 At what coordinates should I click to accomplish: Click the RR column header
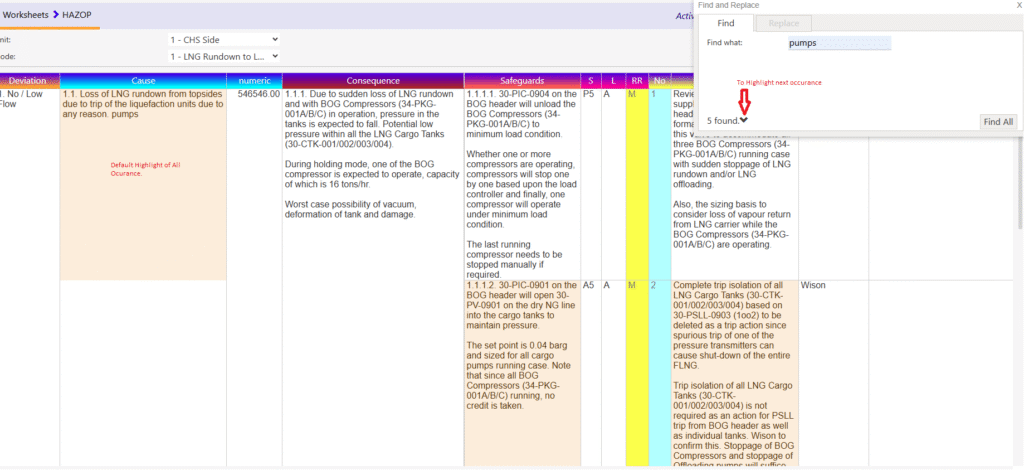pos(635,80)
